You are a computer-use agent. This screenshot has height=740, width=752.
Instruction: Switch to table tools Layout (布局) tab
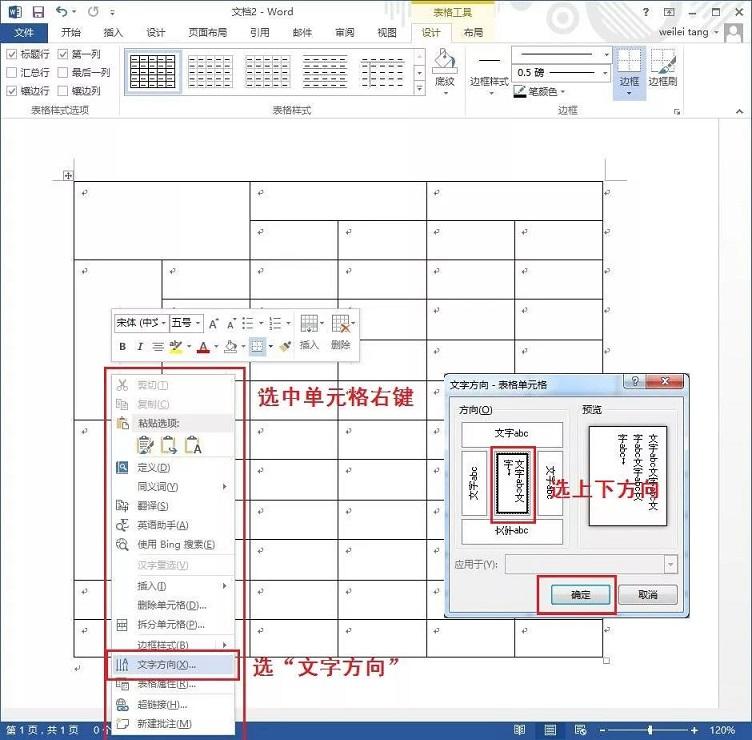pos(473,32)
